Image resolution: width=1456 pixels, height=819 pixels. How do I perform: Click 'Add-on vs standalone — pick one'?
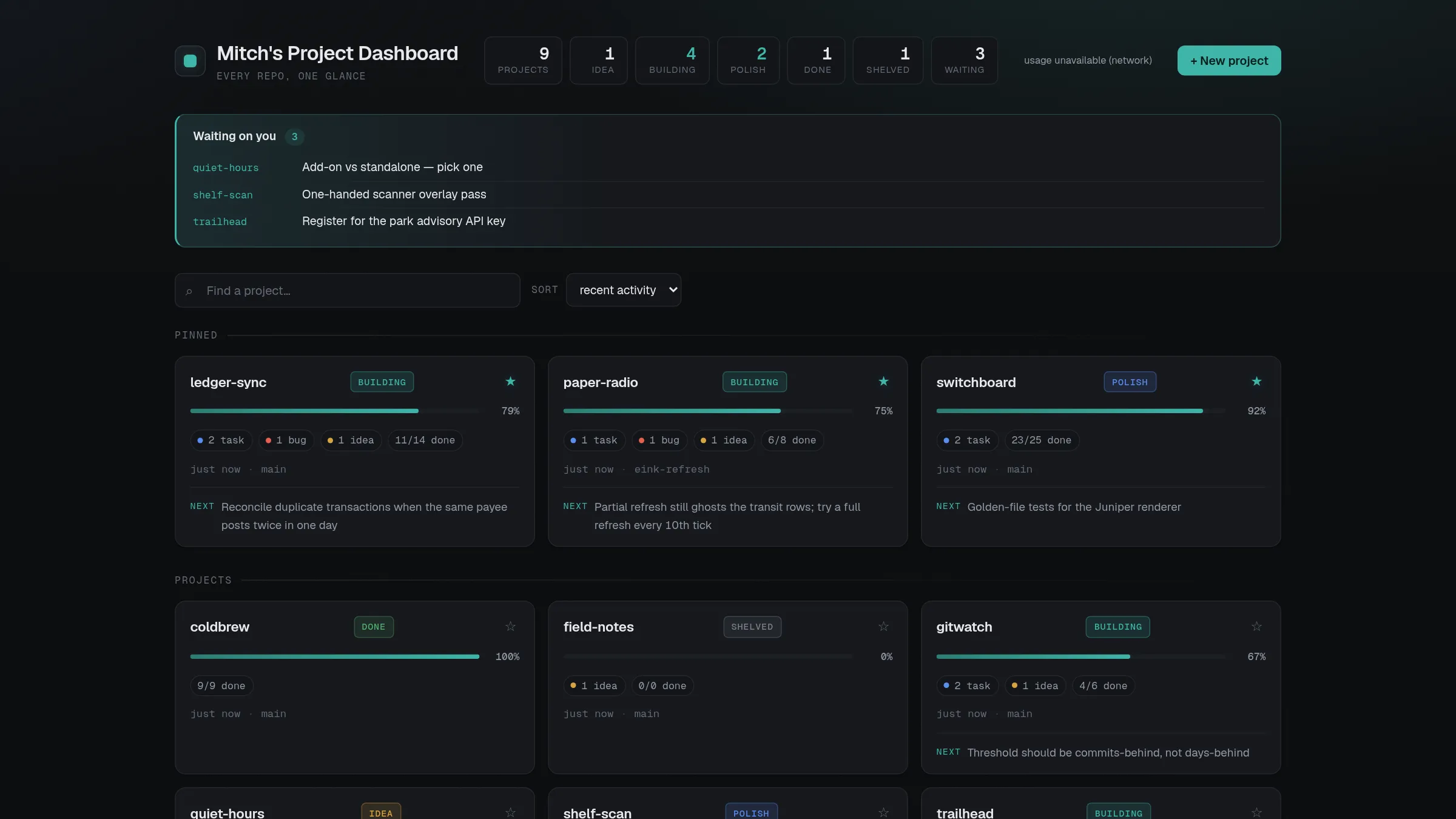(x=393, y=167)
